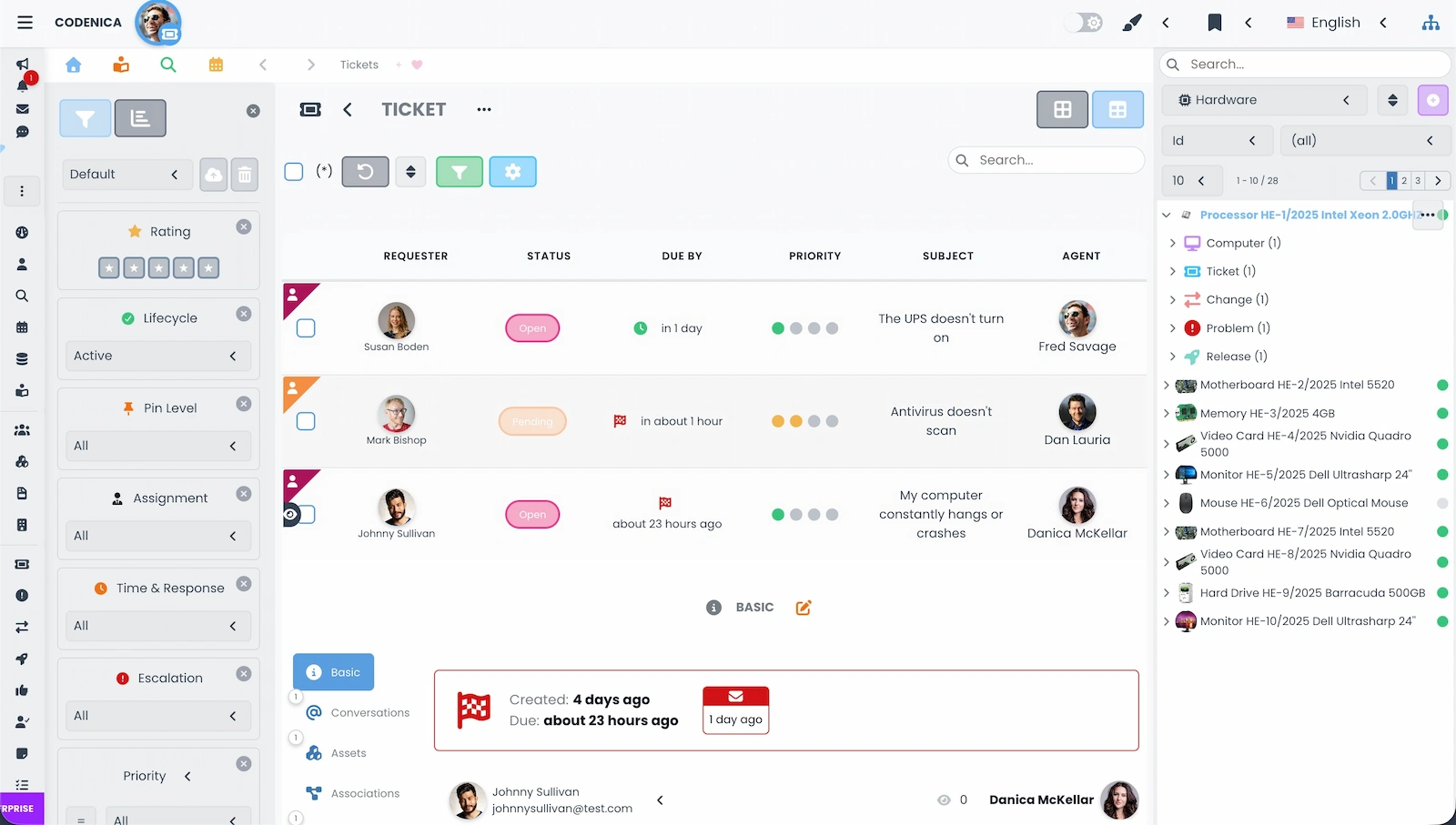Switch to the Conversations tab
The width and height of the screenshot is (1456, 825).
pos(369,713)
